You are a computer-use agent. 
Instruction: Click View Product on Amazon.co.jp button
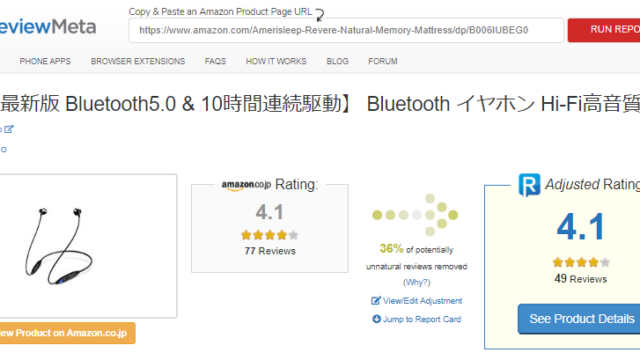[x=67, y=333]
